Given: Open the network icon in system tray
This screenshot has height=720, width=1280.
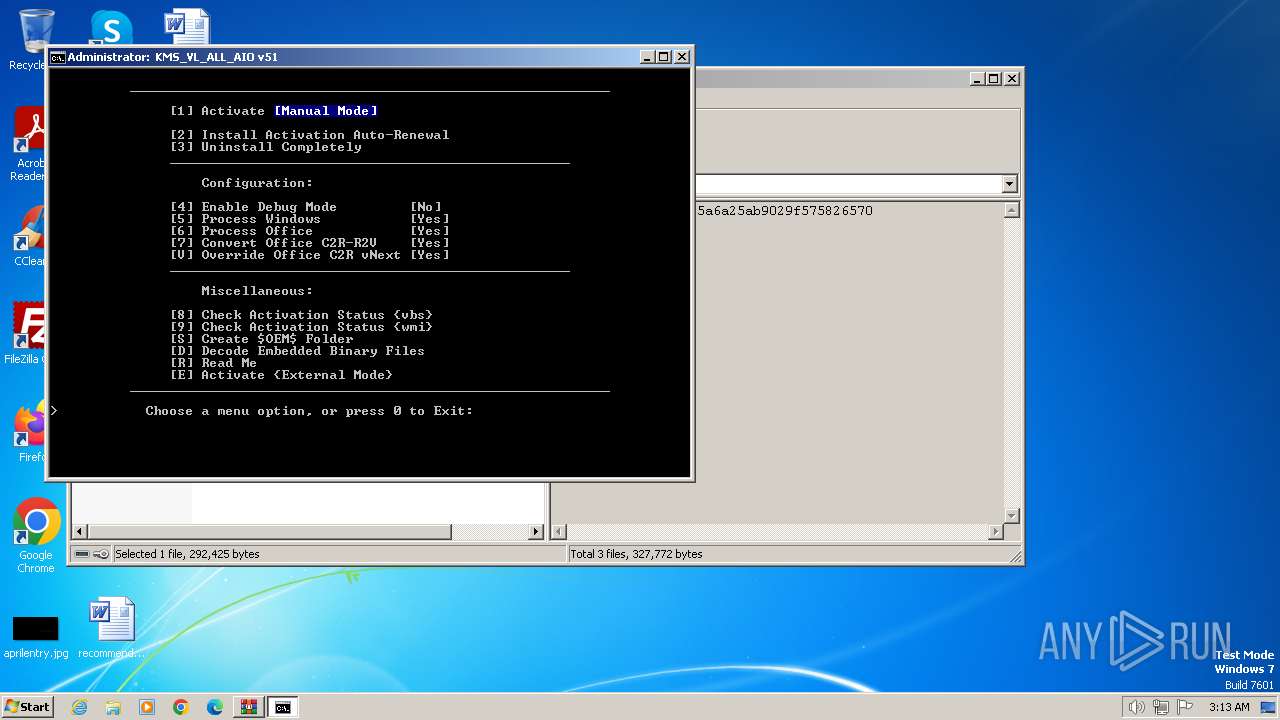Looking at the screenshot, I should tap(1159, 707).
